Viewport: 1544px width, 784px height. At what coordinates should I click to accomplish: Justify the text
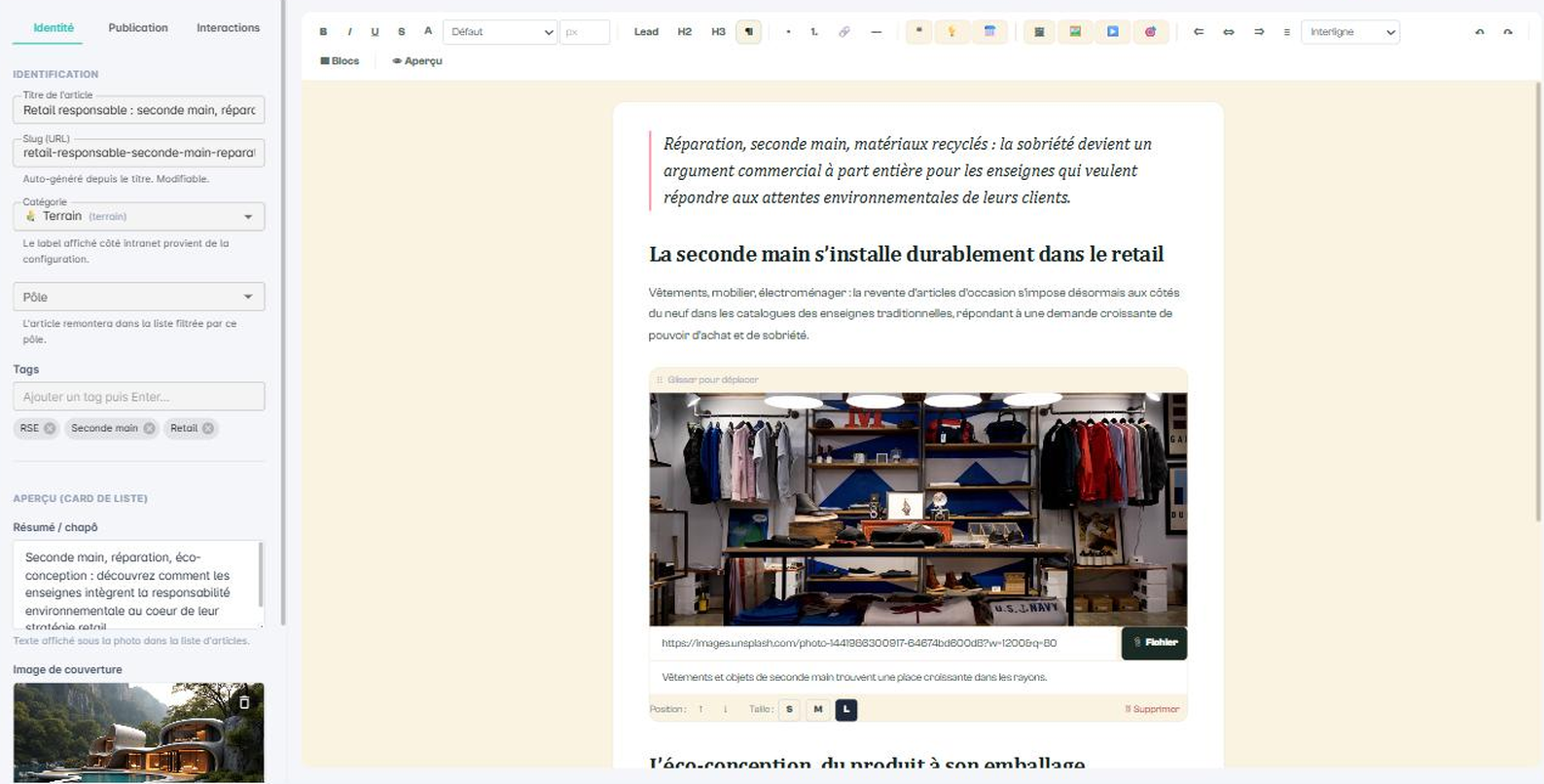(x=1286, y=32)
